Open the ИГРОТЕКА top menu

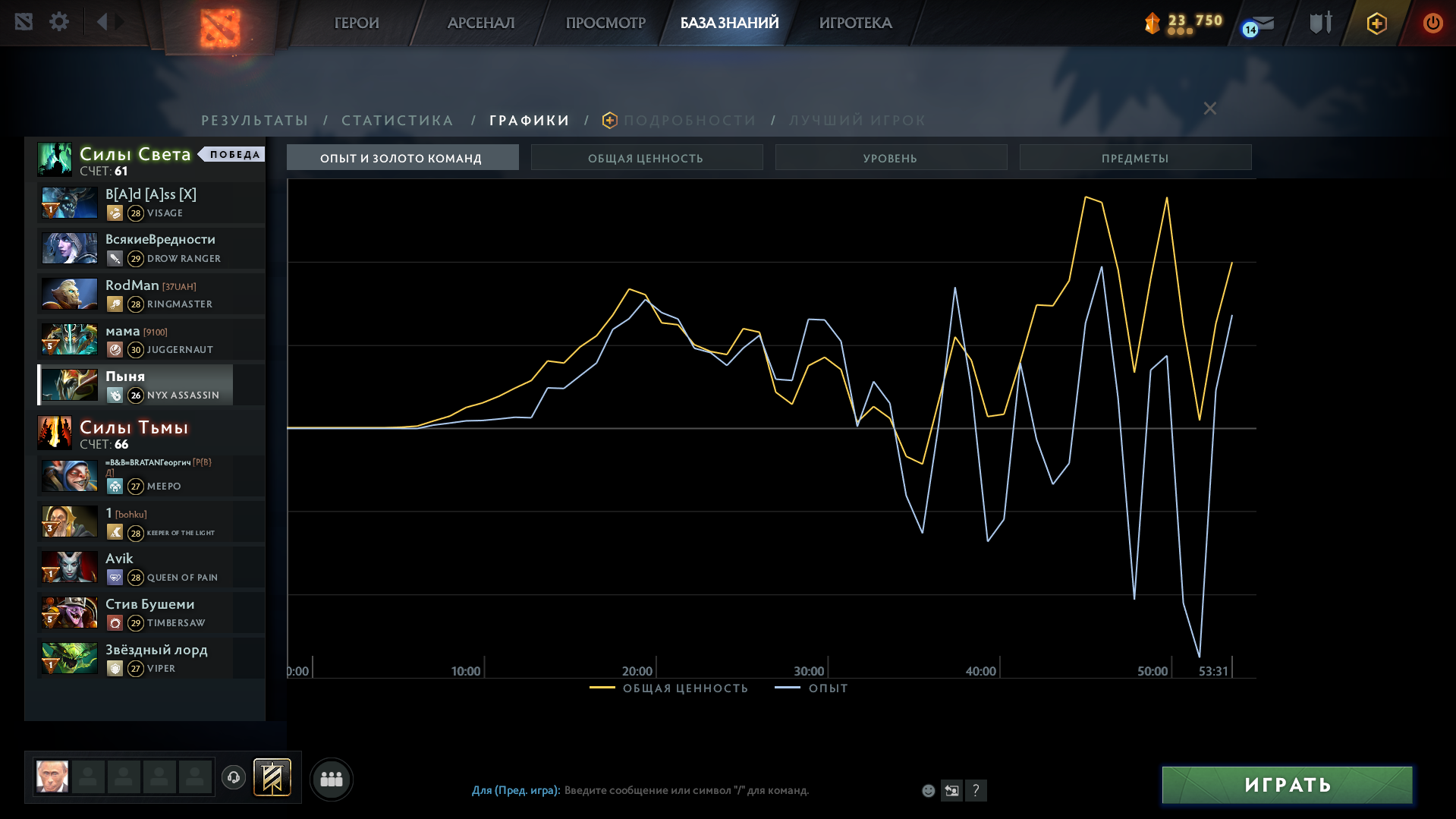(855, 23)
